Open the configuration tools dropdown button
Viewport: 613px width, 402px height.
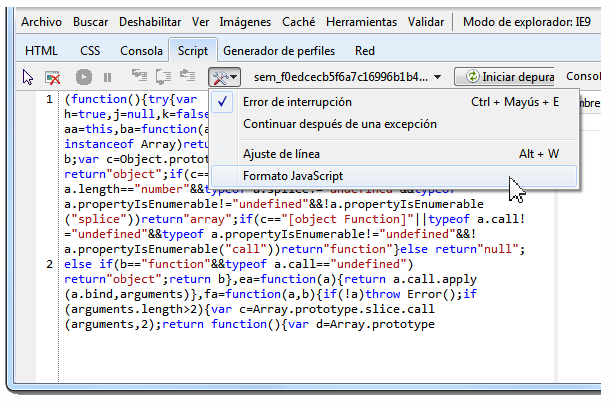click(x=224, y=77)
